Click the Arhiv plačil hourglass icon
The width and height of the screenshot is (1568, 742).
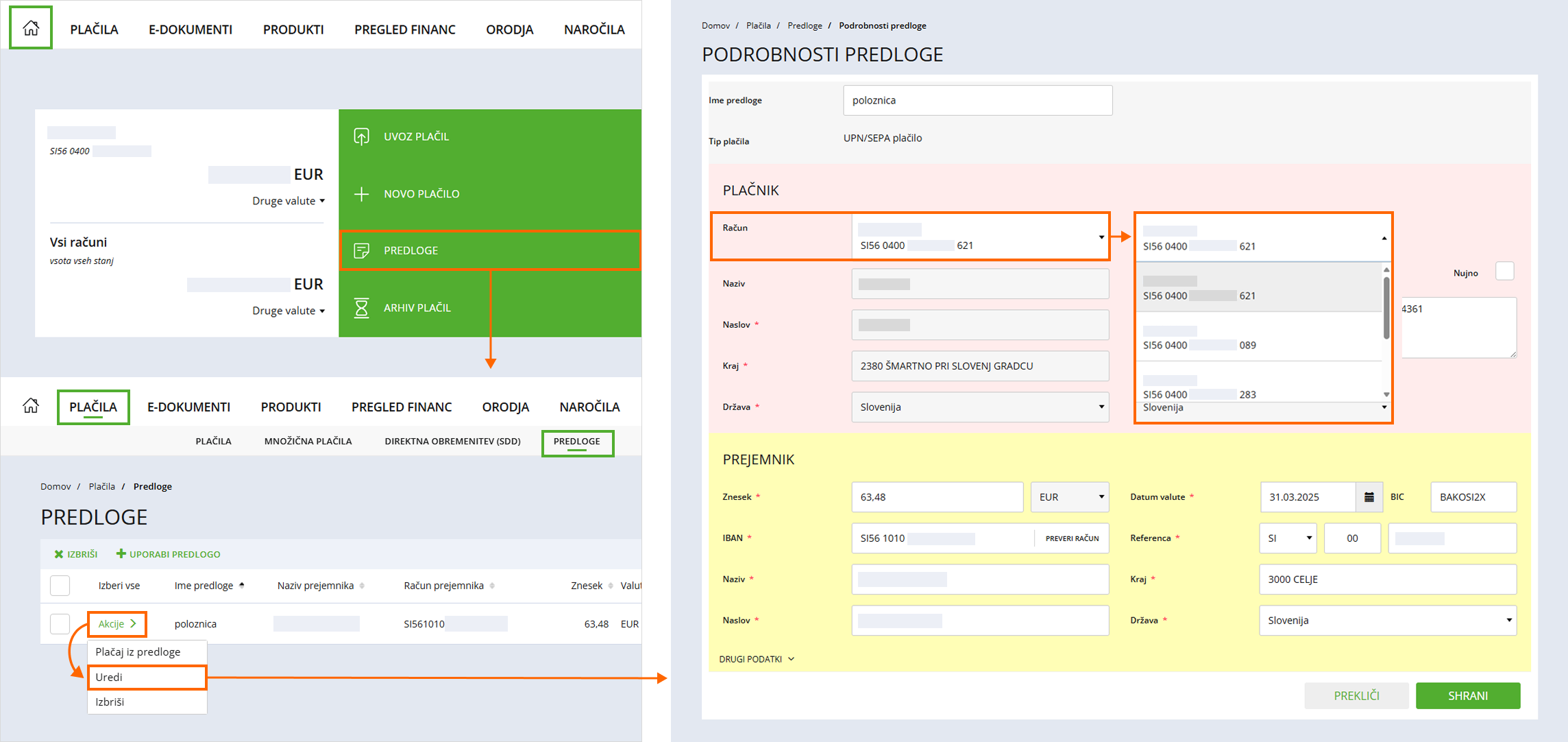pyautogui.click(x=362, y=308)
